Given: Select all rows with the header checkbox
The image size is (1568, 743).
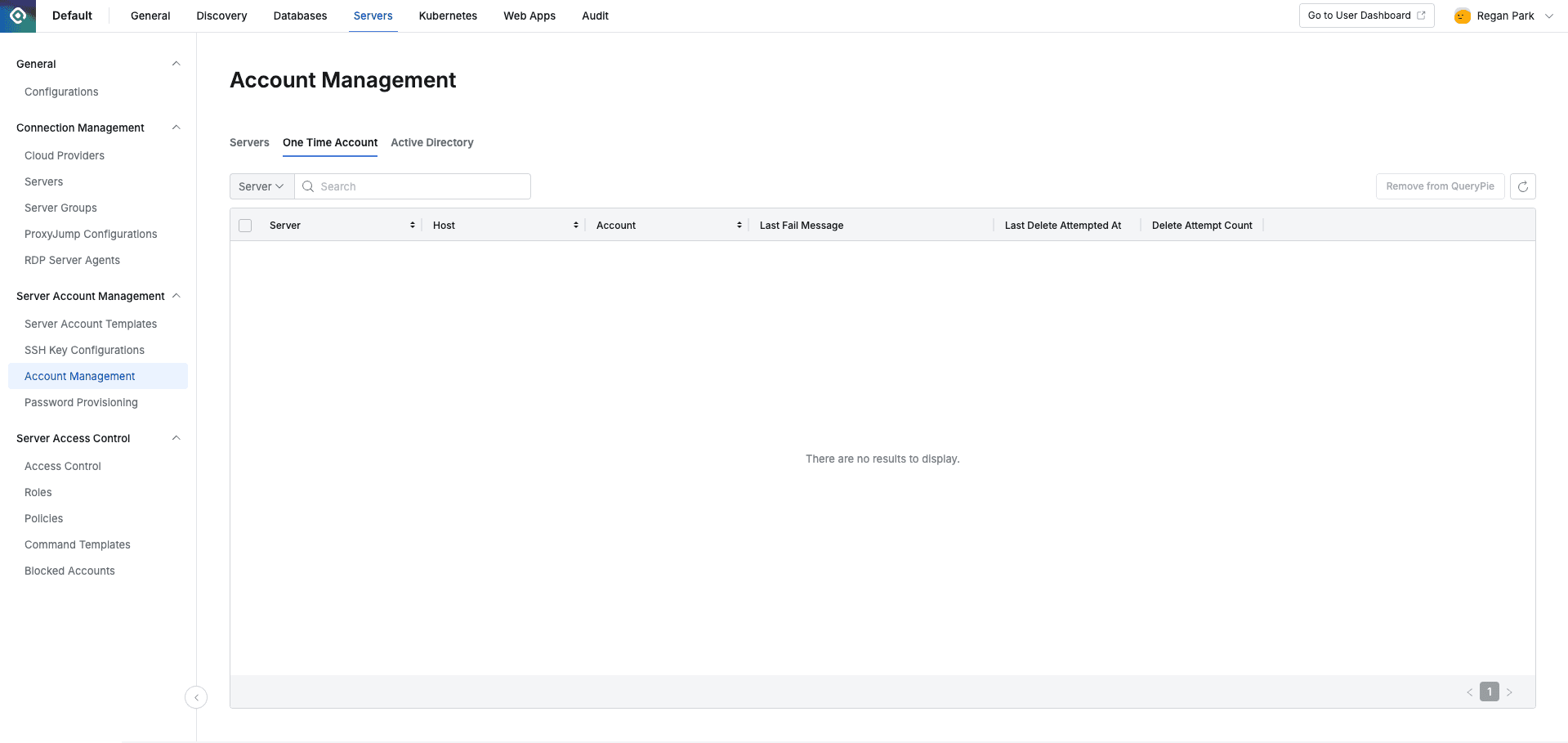Looking at the screenshot, I should coord(245,225).
